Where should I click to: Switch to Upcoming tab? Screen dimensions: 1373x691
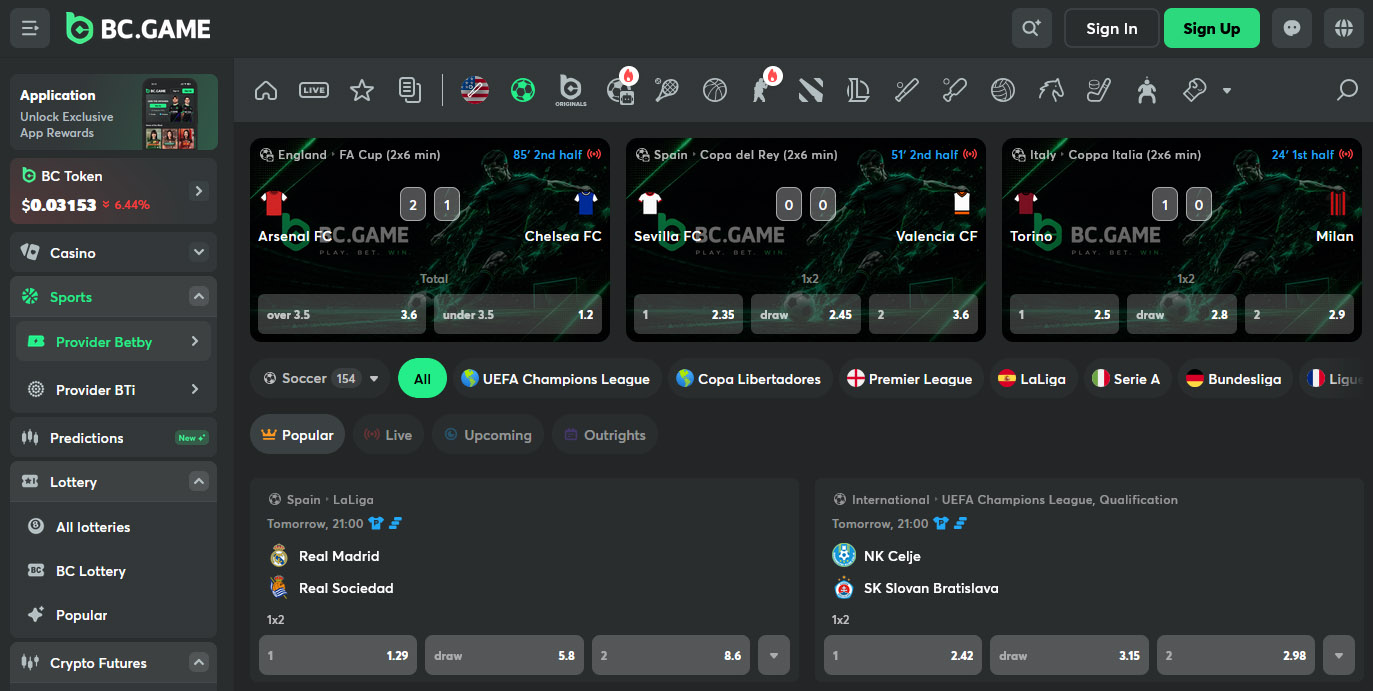(489, 435)
